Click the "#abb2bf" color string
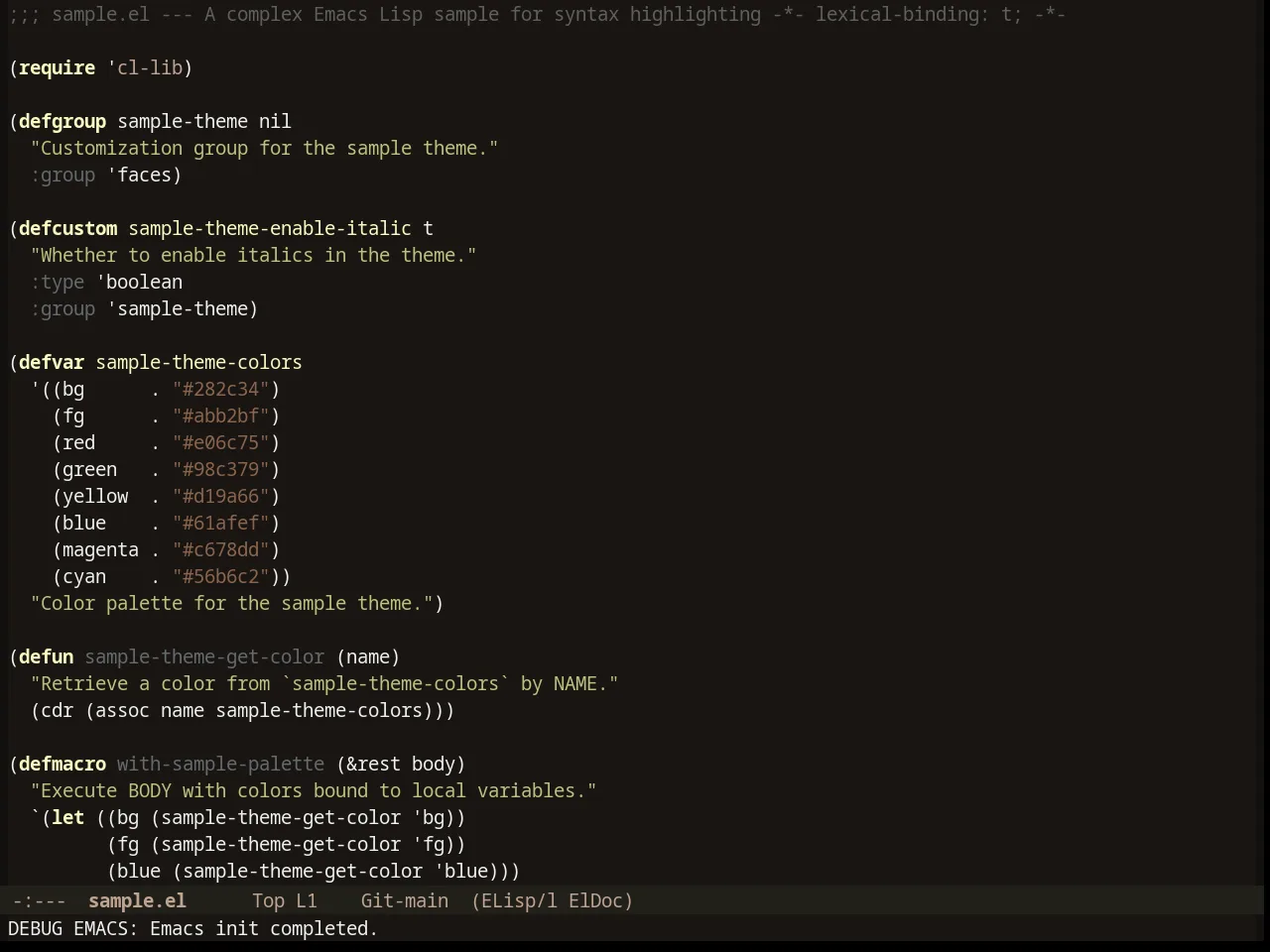This screenshot has width=1270, height=952. click(221, 416)
